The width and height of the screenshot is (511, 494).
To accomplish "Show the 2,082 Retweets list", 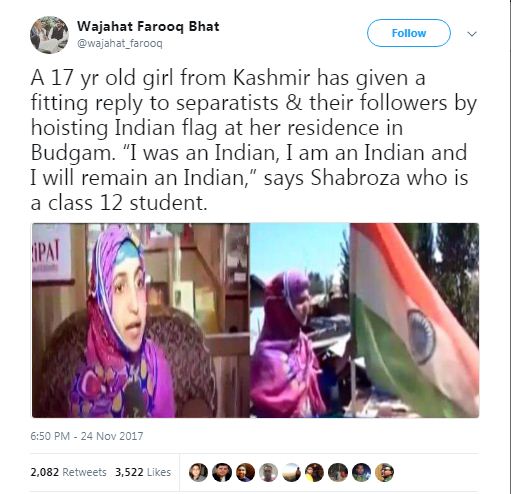I will (68, 472).
